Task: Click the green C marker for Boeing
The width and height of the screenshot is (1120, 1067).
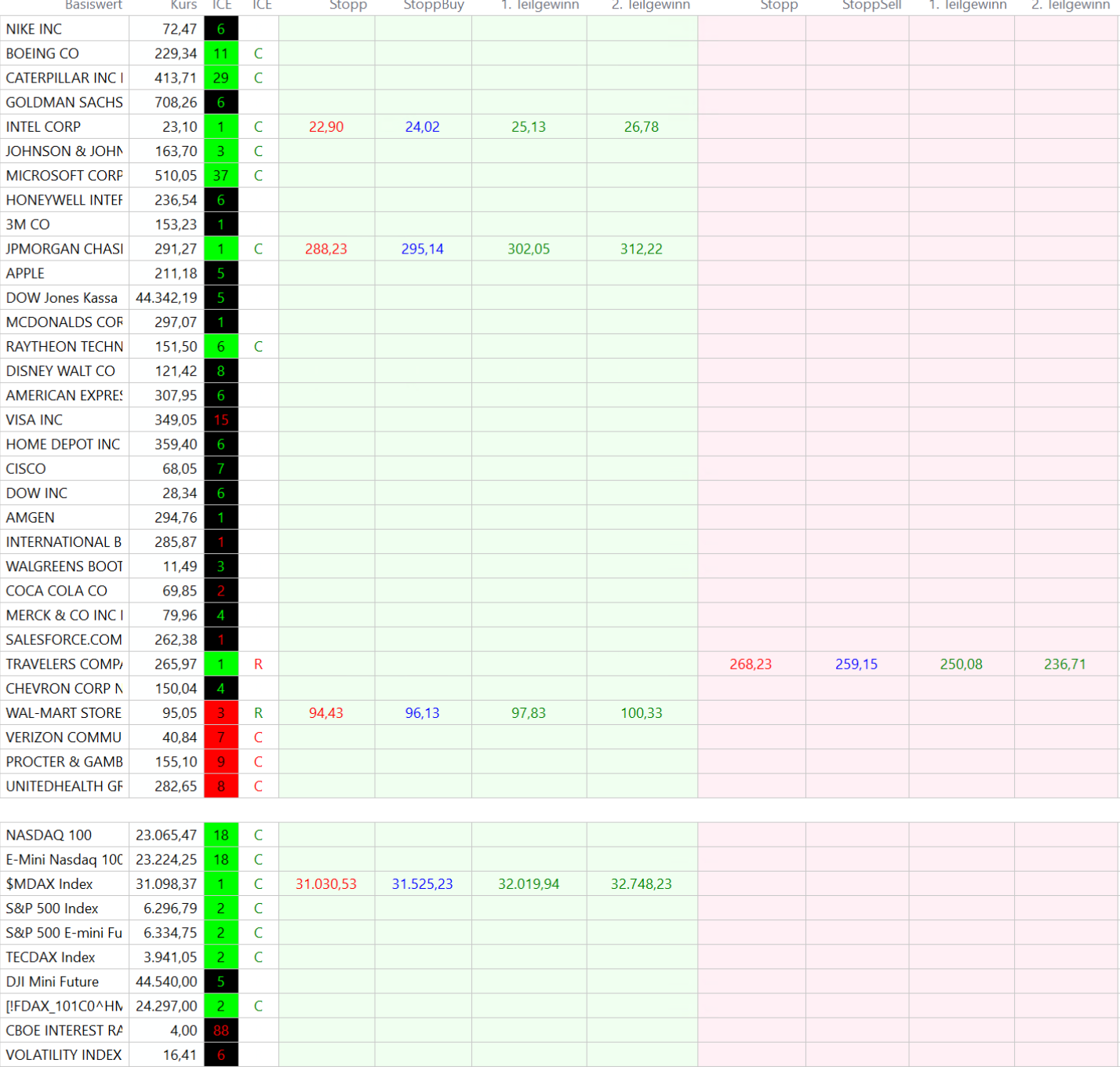Action: pos(258,54)
